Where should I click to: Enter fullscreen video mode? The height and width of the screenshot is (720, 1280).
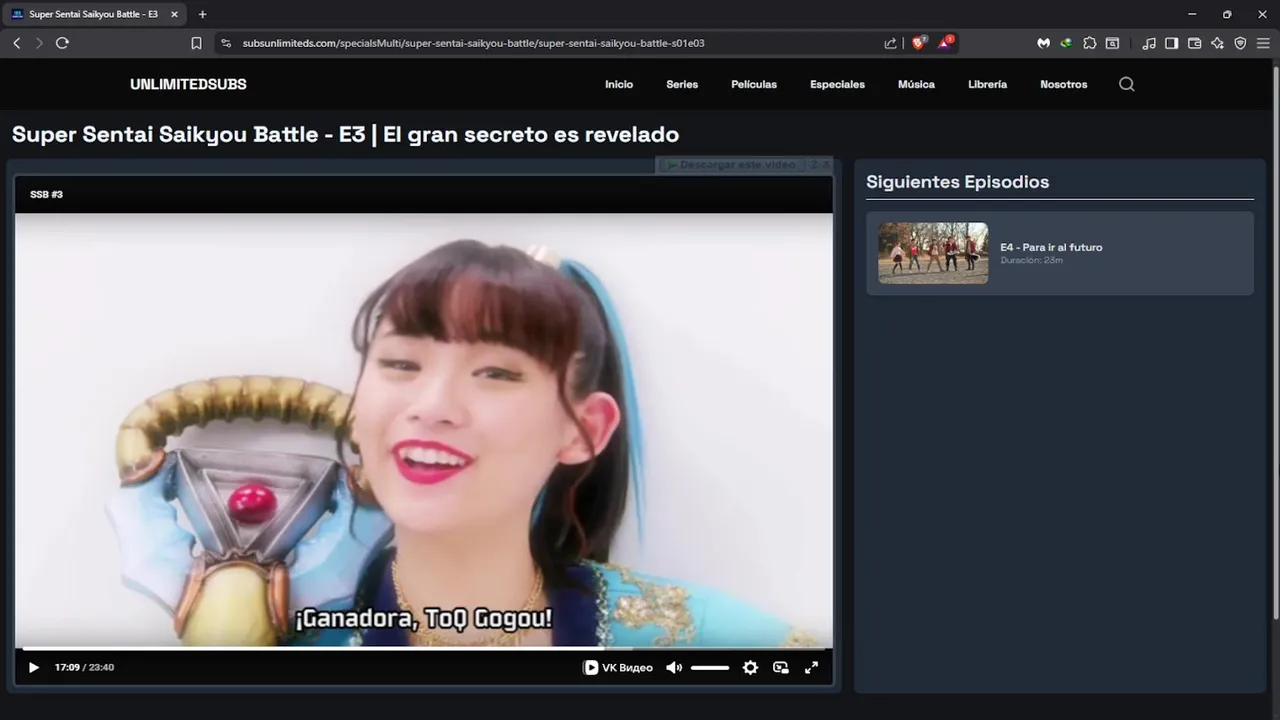click(812, 667)
